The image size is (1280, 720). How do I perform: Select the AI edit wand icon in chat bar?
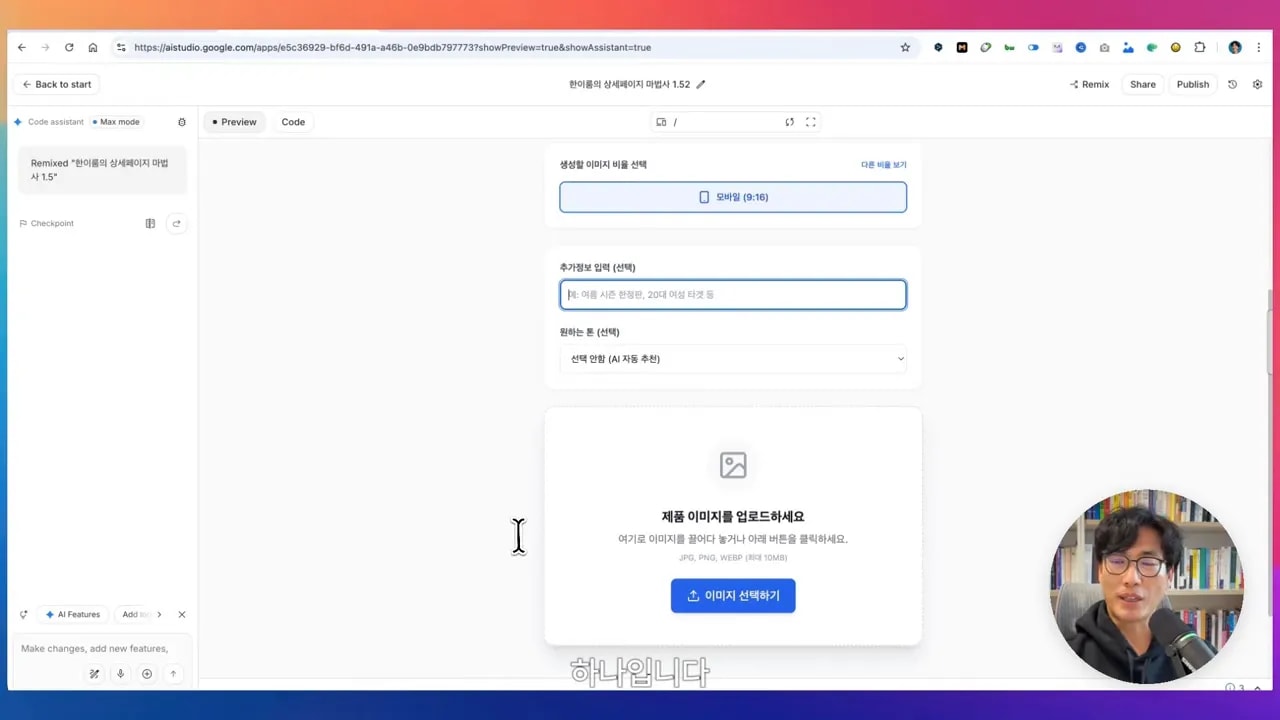click(x=94, y=673)
